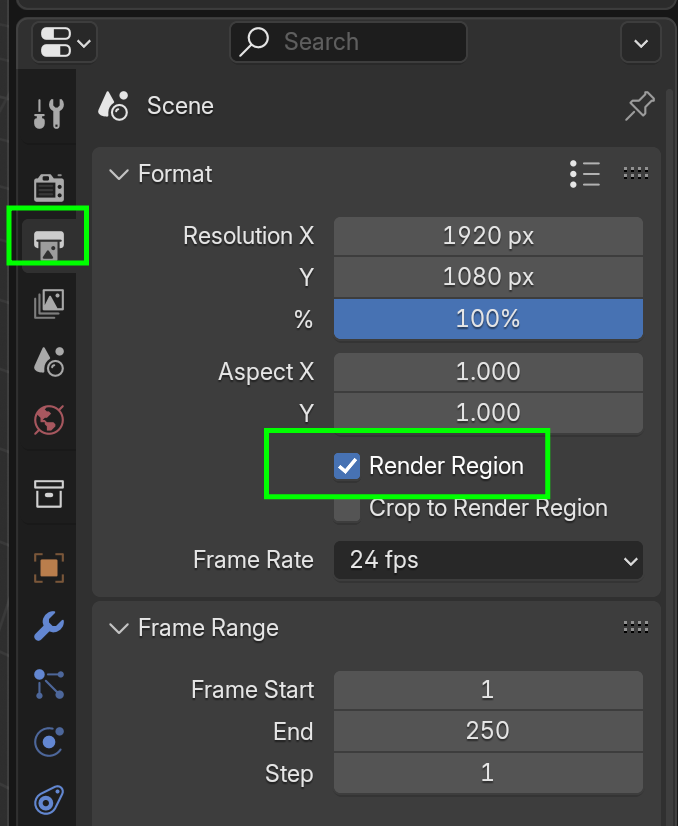This screenshot has height=826, width=678.
Task: Click the Resolution percentage 100% slider
Action: pyautogui.click(x=488, y=319)
